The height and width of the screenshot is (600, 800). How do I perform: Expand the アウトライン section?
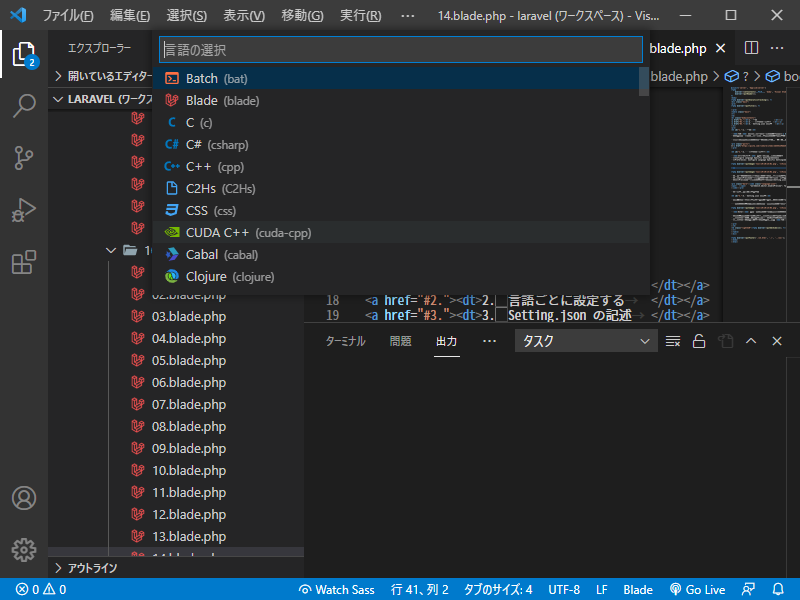176,568
